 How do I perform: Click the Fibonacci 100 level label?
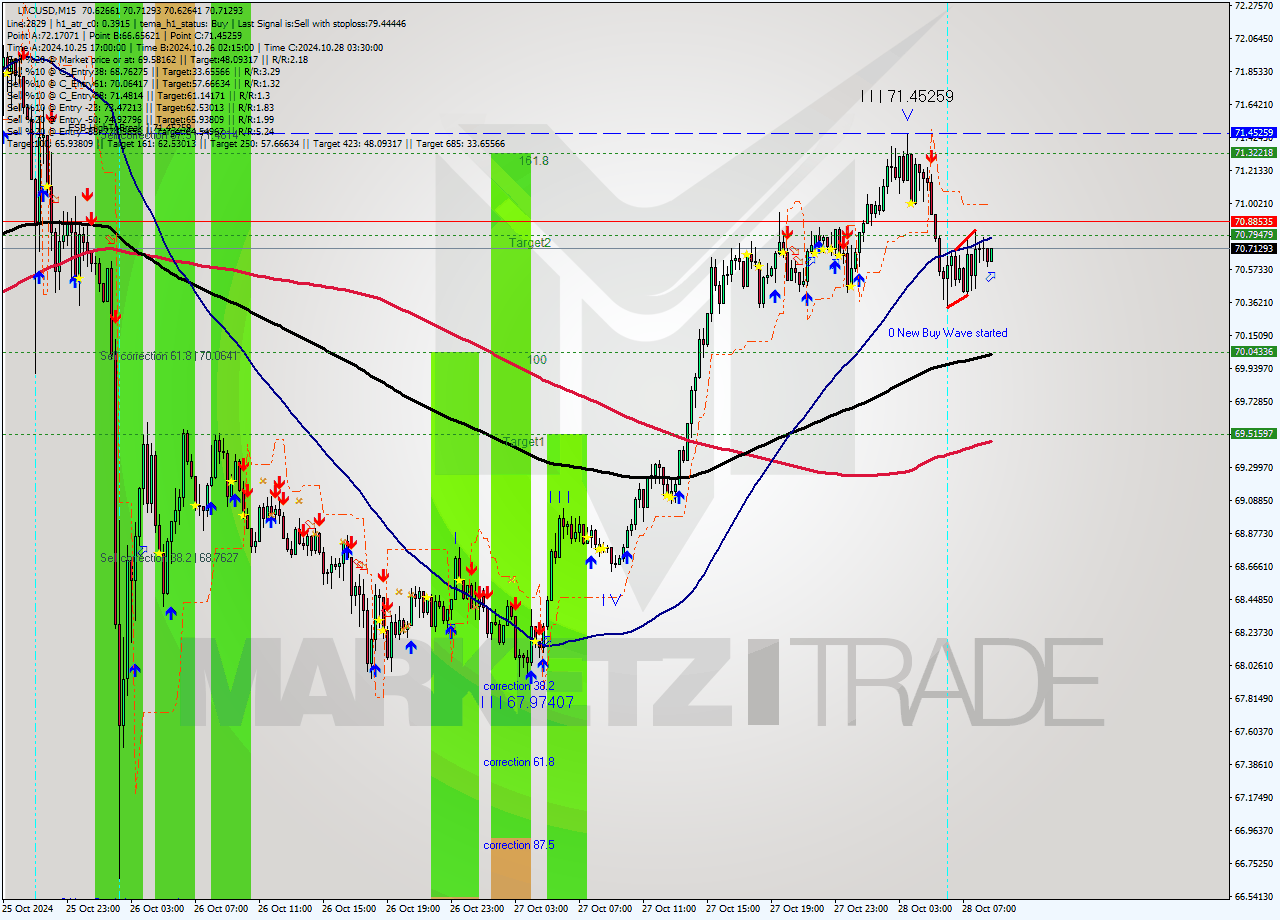tap(537, 359)
